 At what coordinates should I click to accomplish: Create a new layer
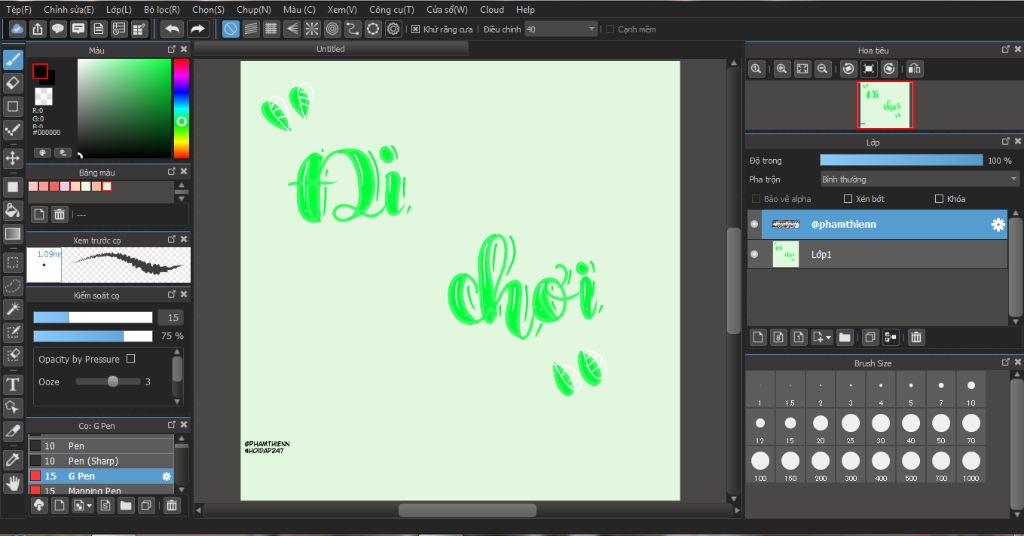(x=758, y=337)
